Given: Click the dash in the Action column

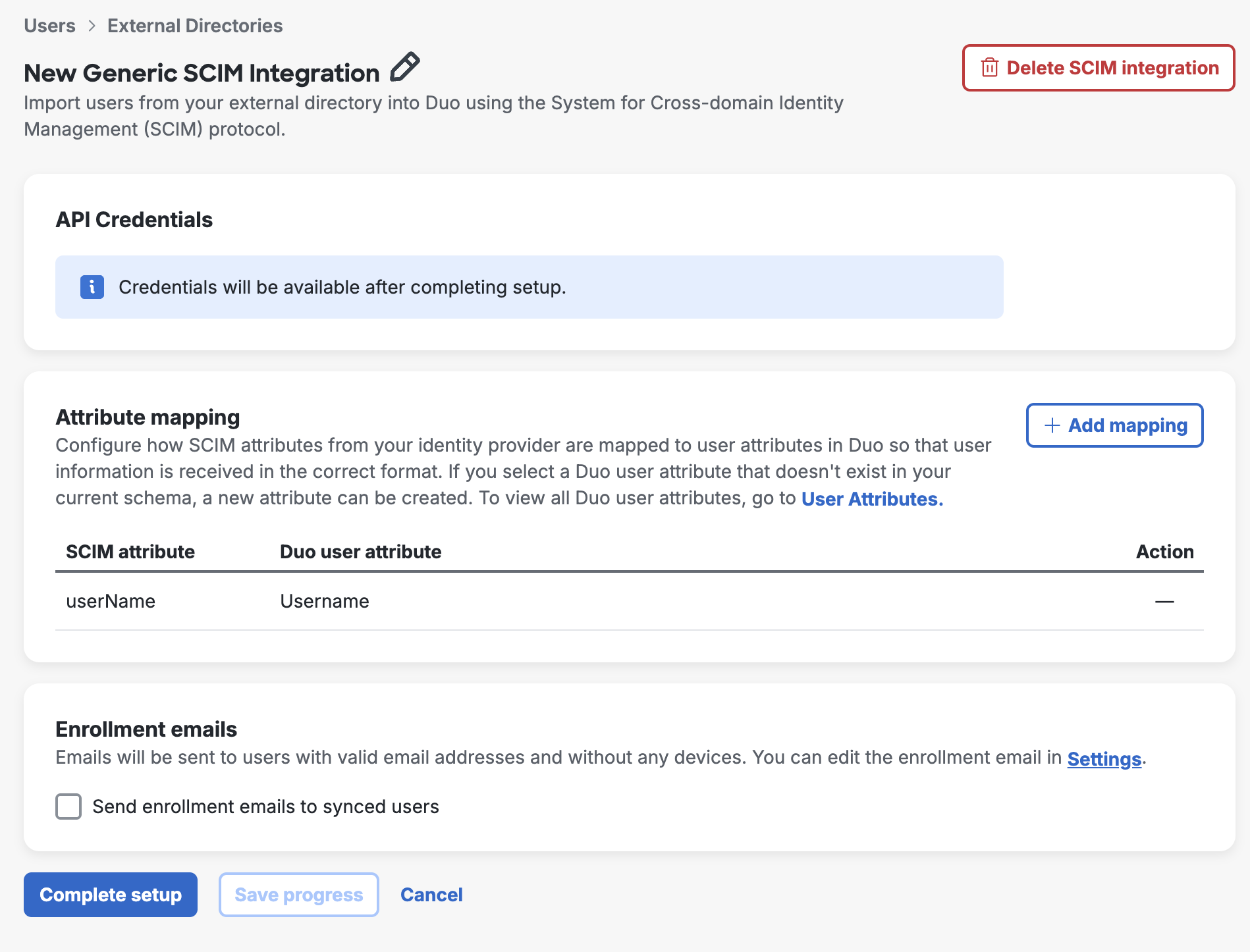Looking at the screenshot, I should pos(1164,601).
